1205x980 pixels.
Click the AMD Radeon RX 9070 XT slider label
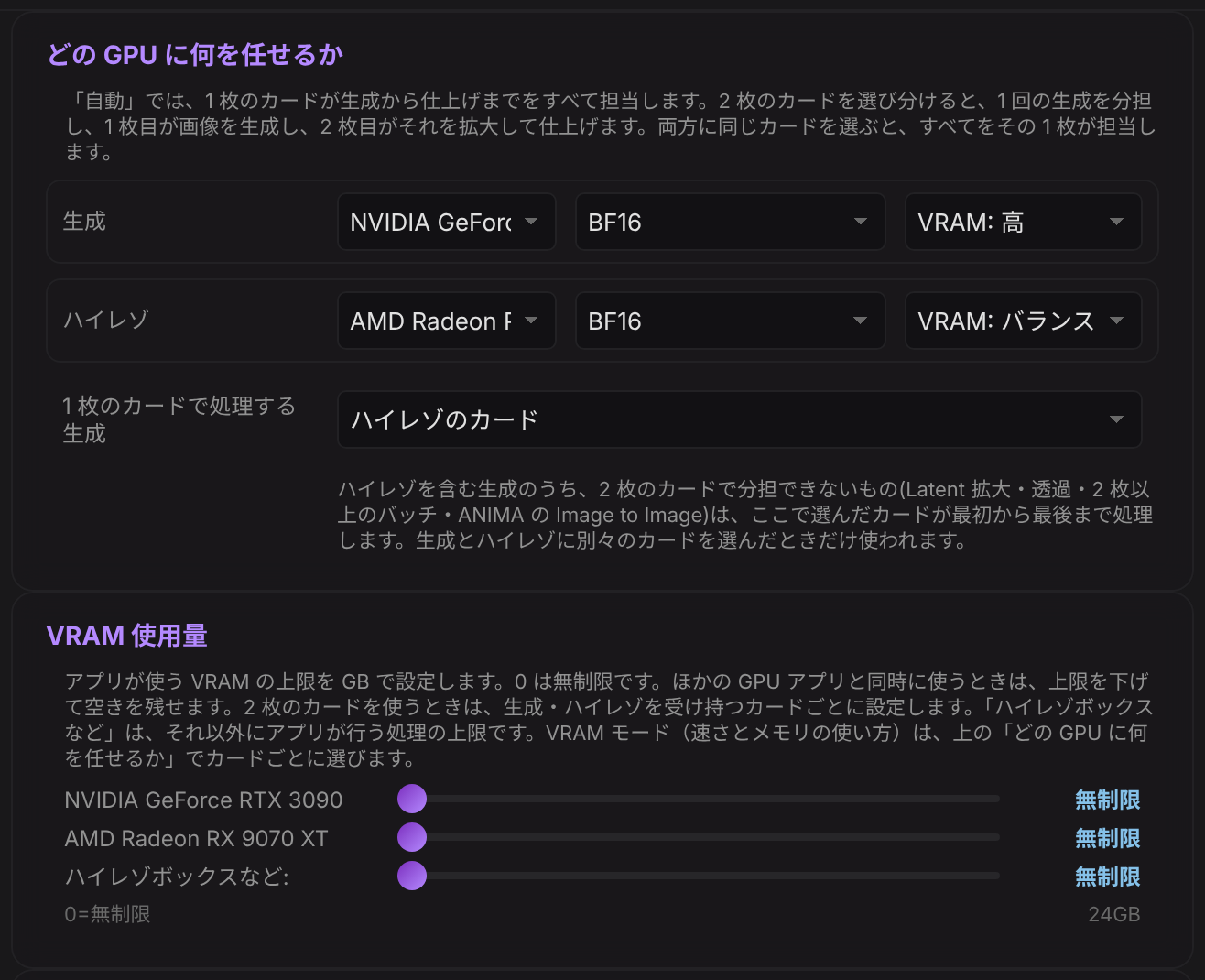tap(196, 838)
